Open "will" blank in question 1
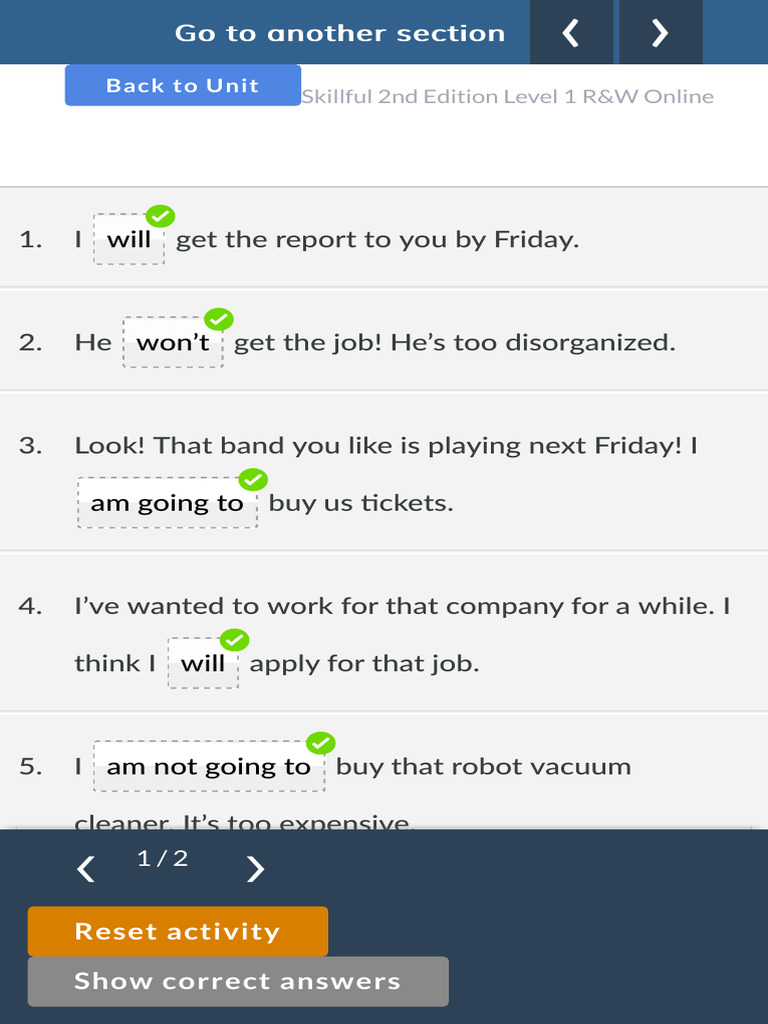 pyautogui.click(x=129, y=239)
